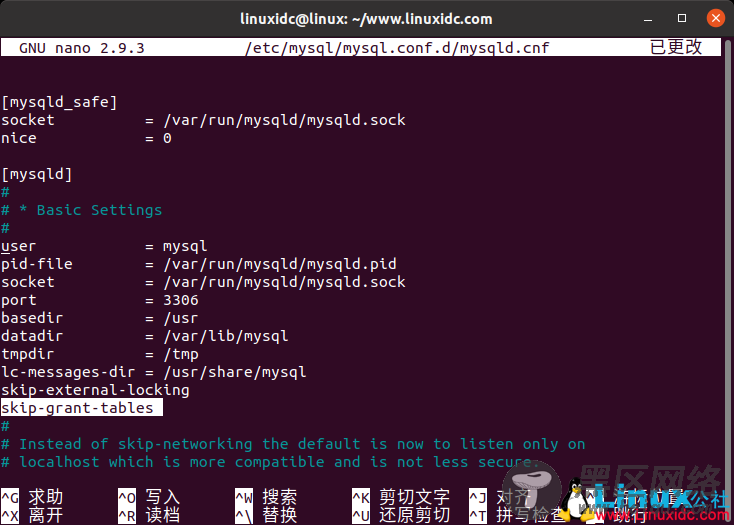The width and height of the screenshot is (734, 525).
Task: Click the datadir value /var/lib/mysql
Action: (226, 336)
